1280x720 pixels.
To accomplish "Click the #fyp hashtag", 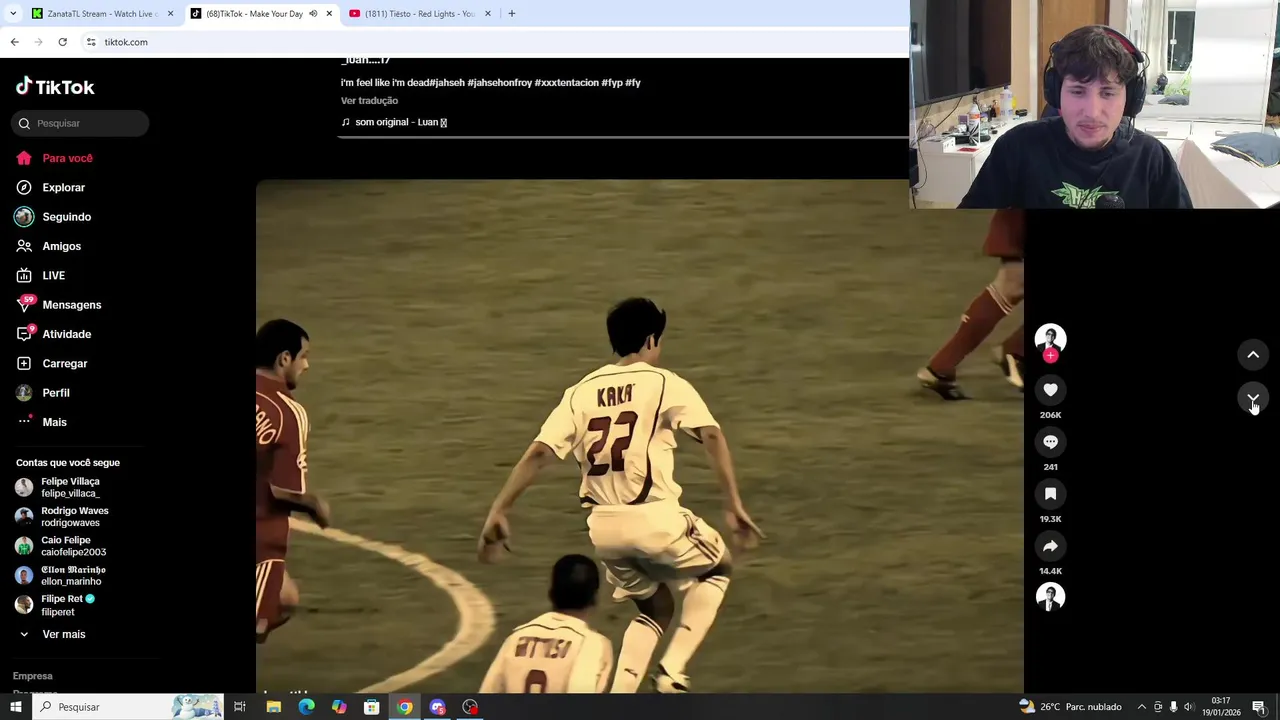I will tap(612, 83).
